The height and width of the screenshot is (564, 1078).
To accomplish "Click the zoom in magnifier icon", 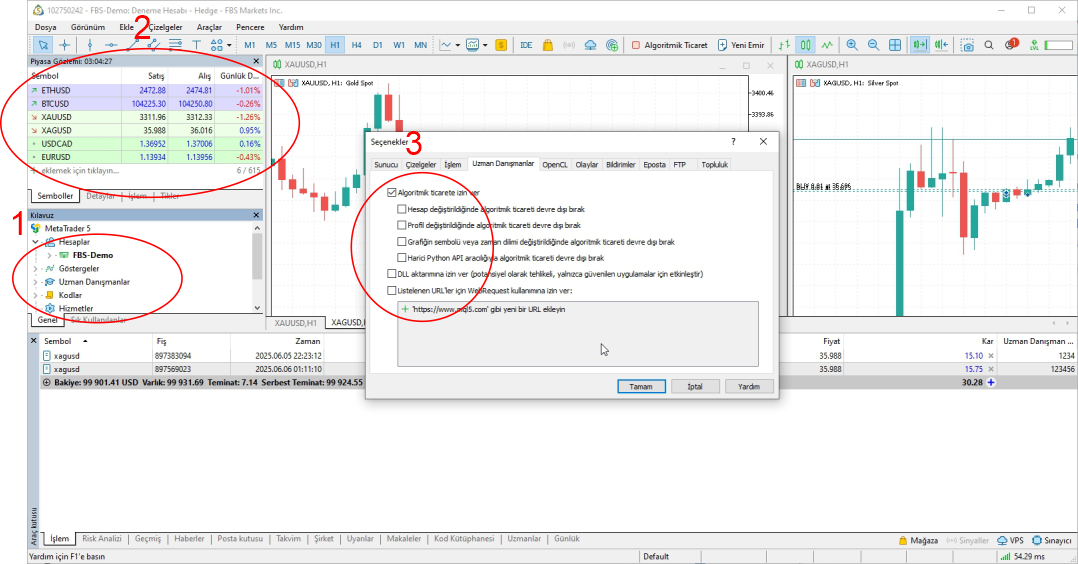I will tap(852, 45).
